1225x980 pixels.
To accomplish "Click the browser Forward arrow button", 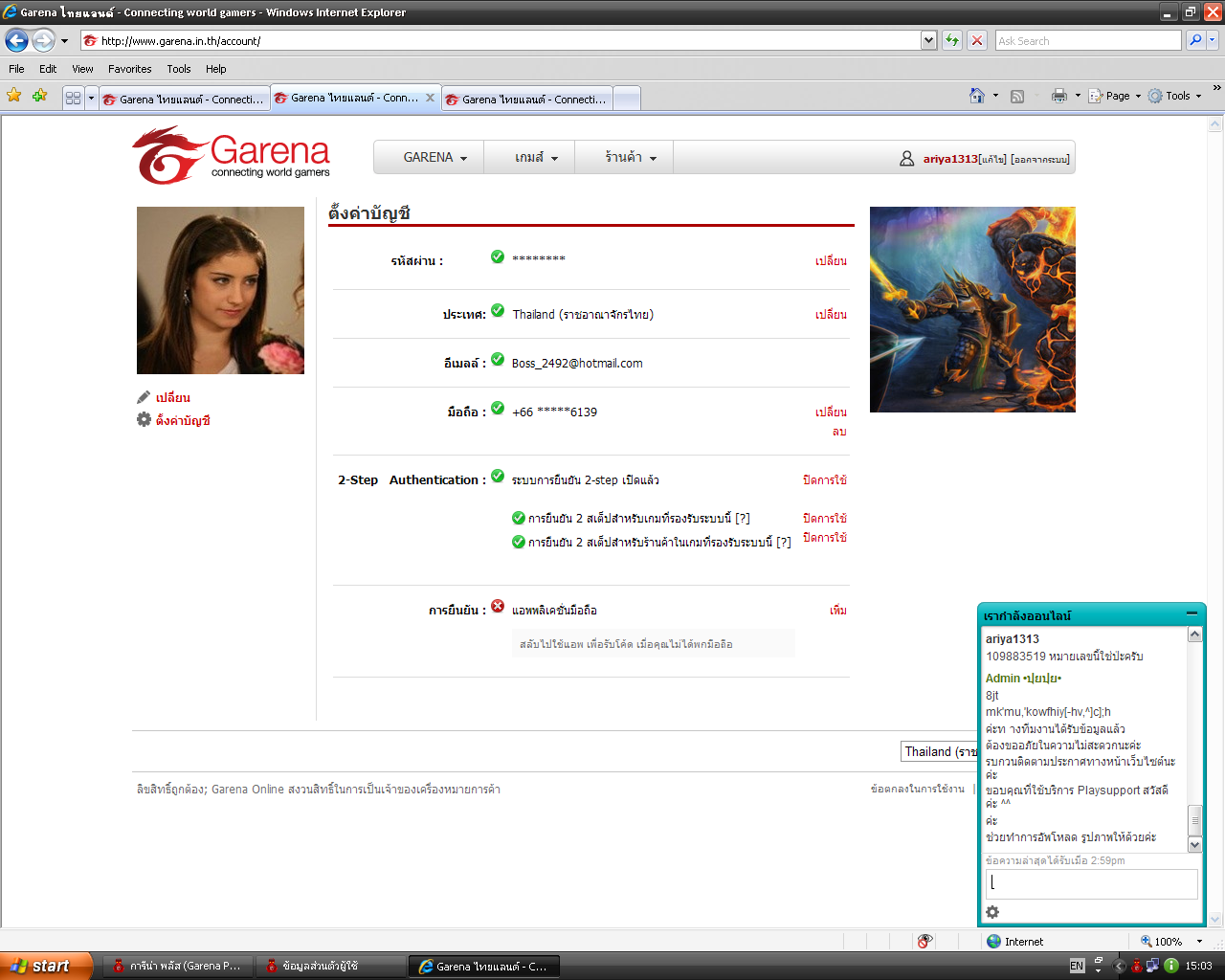I will 44,40.
